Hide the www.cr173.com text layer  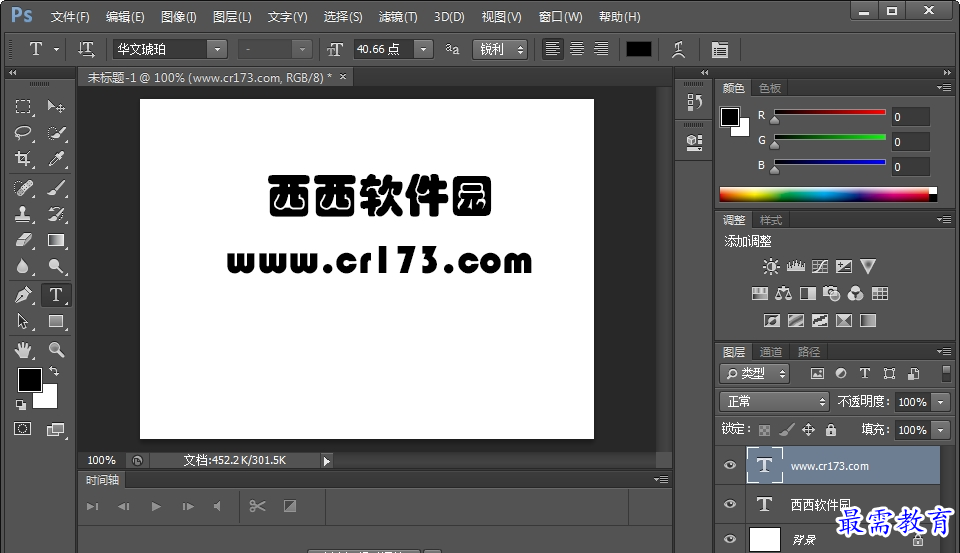point(730,465)
